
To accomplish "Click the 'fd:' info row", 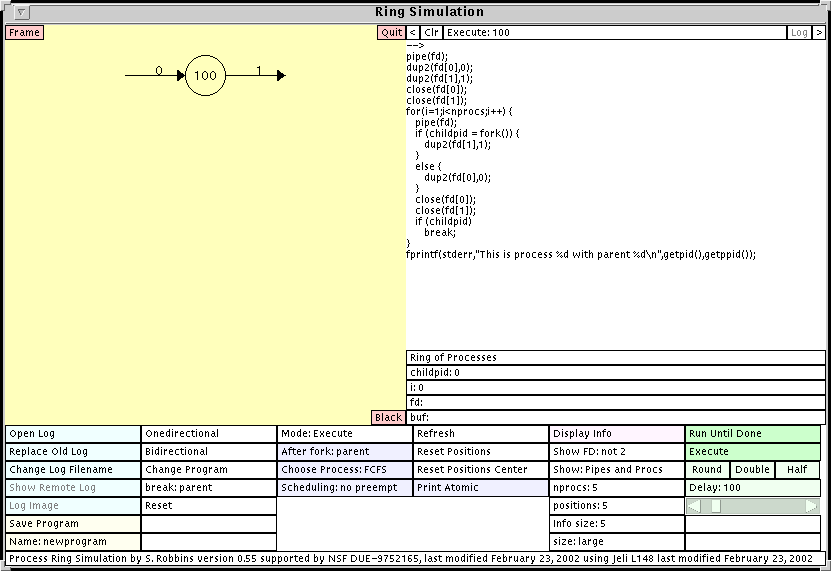I will pyautogui.click(x=616, y=402).
